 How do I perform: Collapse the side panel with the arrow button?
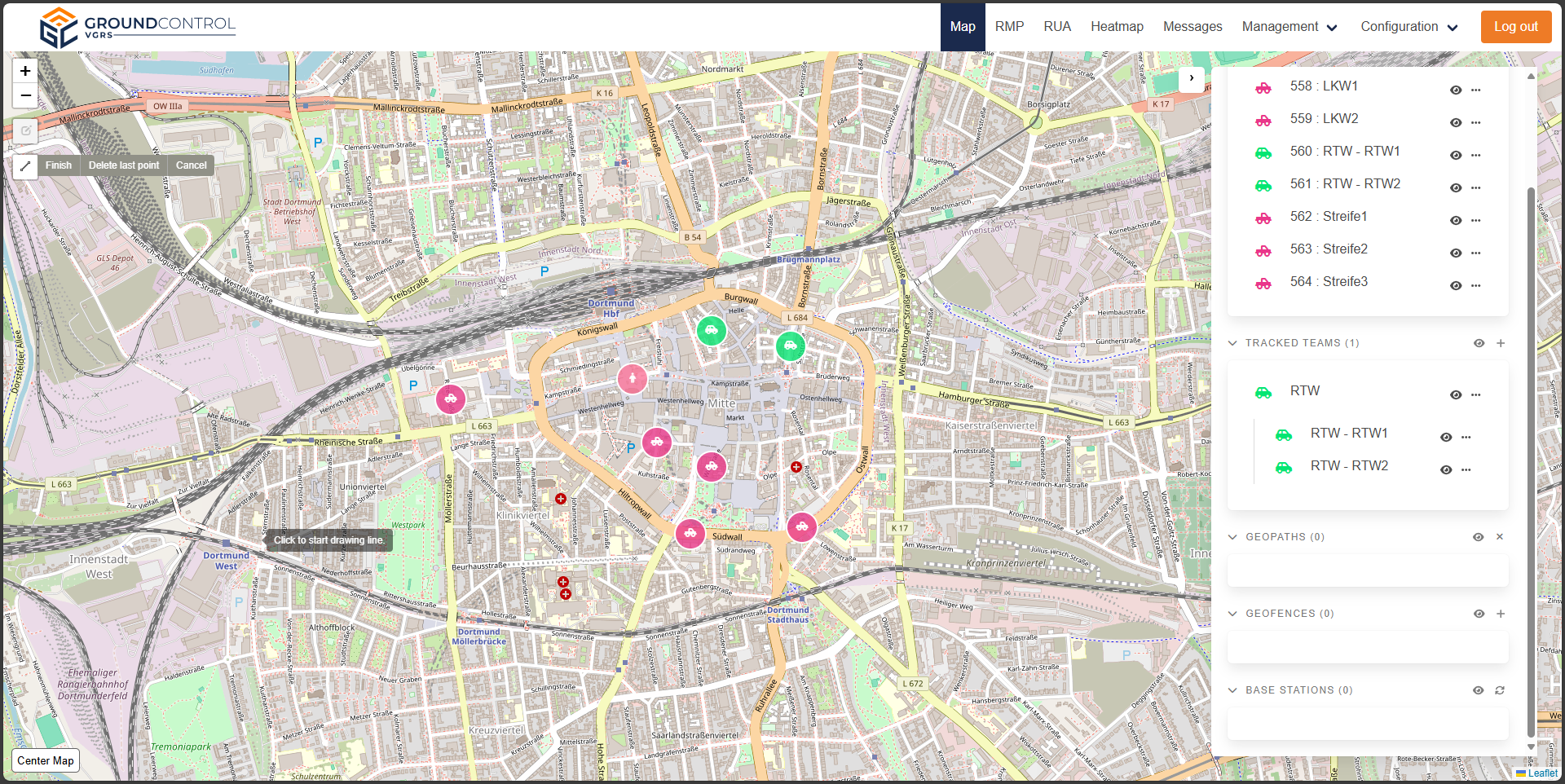(x=1191, y=78)
